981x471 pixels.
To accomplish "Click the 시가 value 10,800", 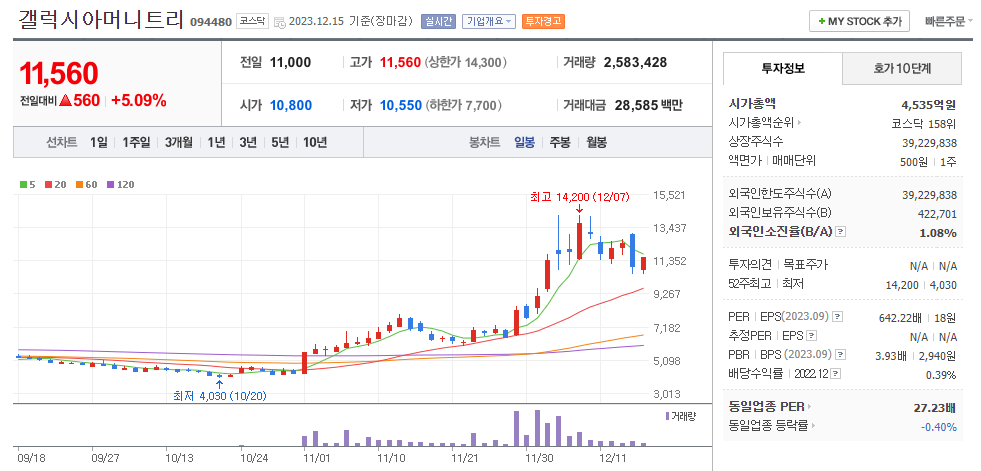I will [x=291, y=105].
